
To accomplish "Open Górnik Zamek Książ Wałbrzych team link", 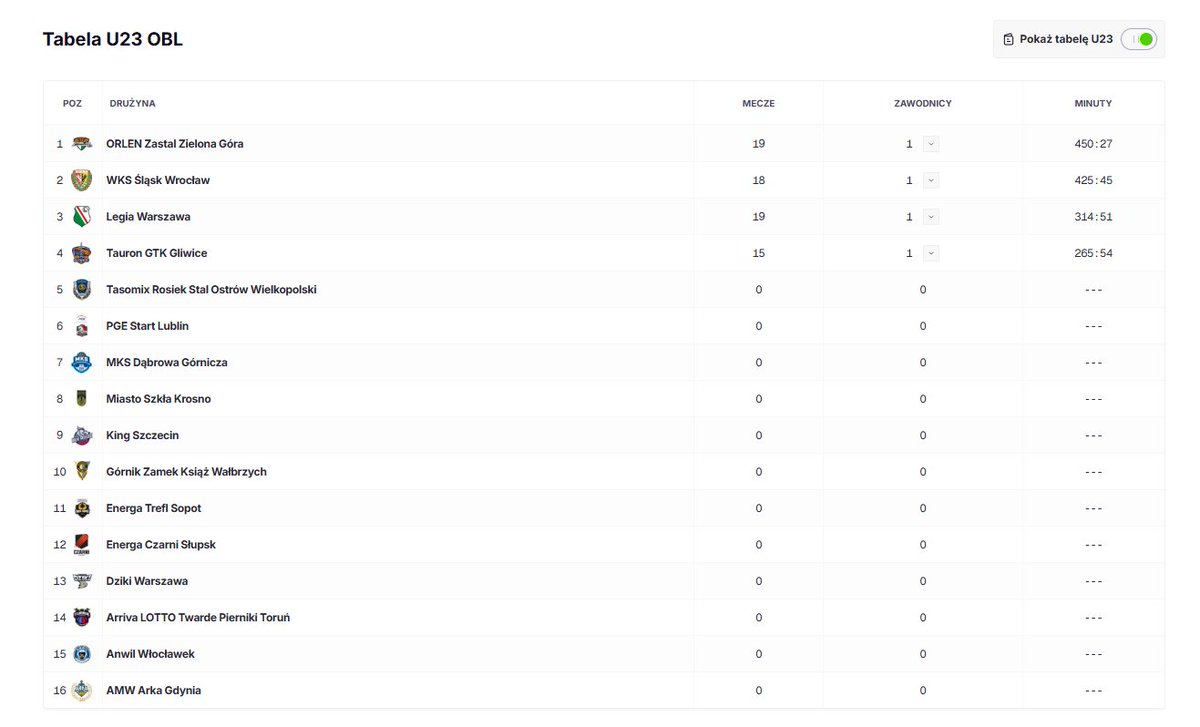I will pos(186,472).
